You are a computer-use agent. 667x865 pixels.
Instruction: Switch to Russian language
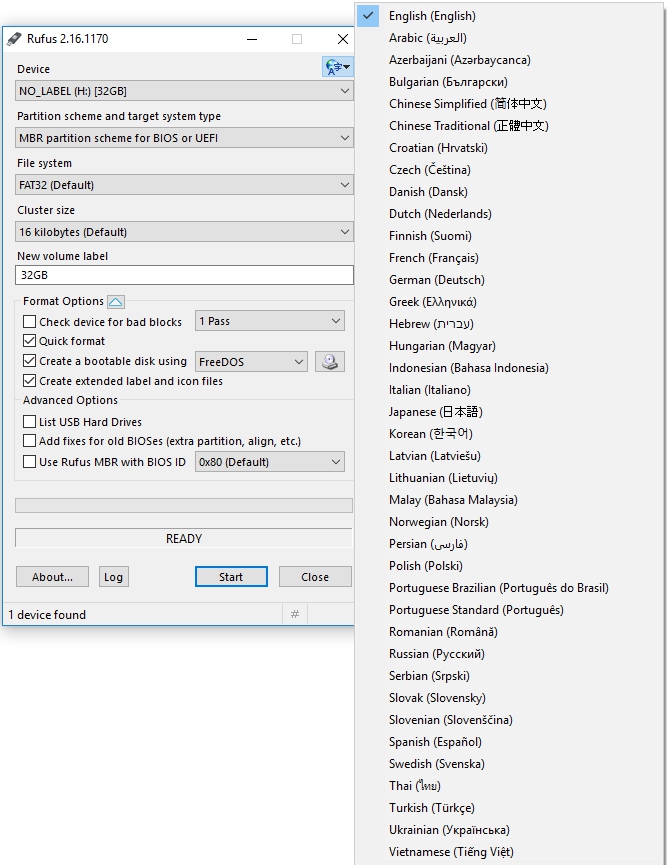tap(509, 654)
